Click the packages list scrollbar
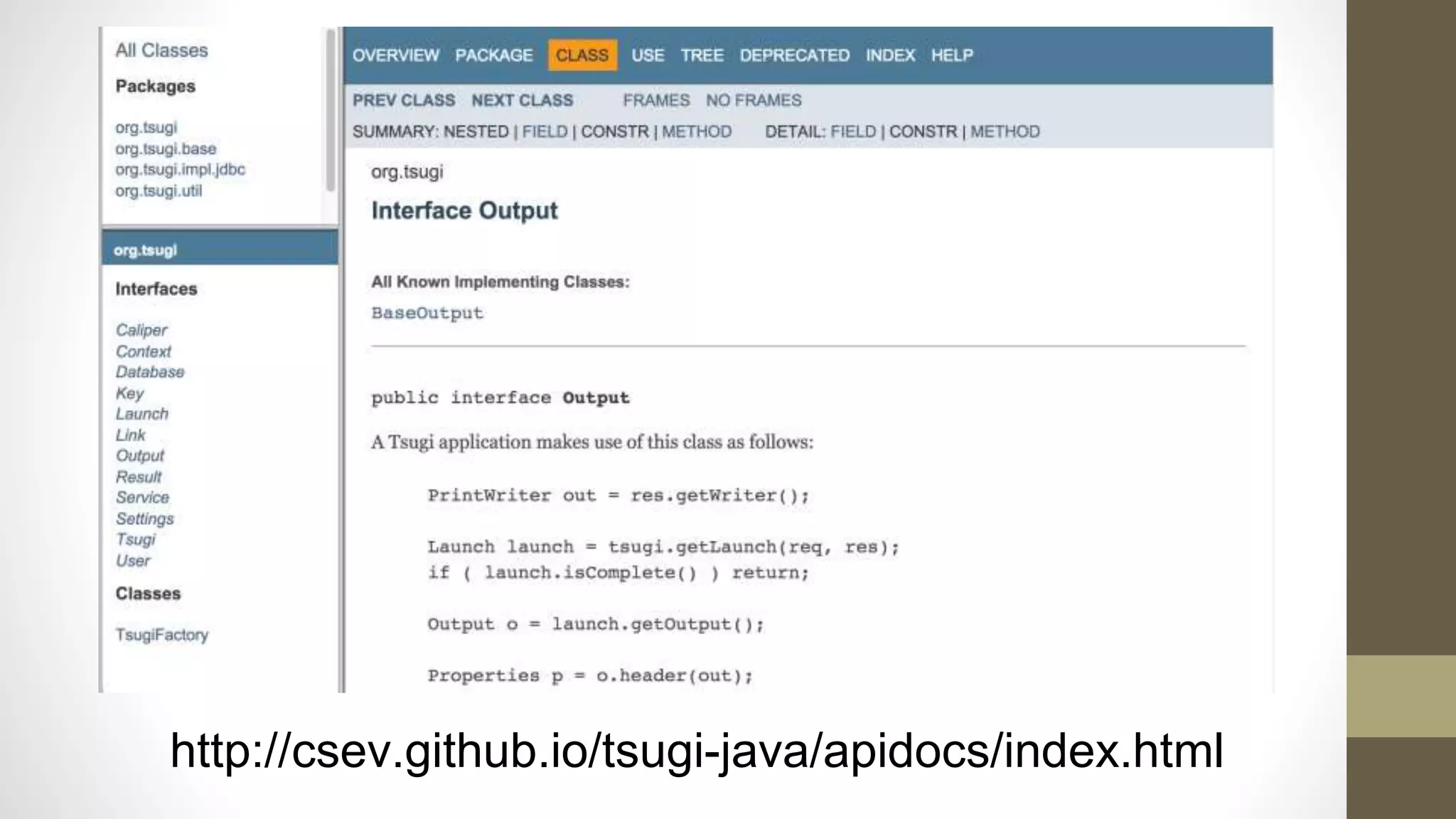1456x819 pixels. 330,110
